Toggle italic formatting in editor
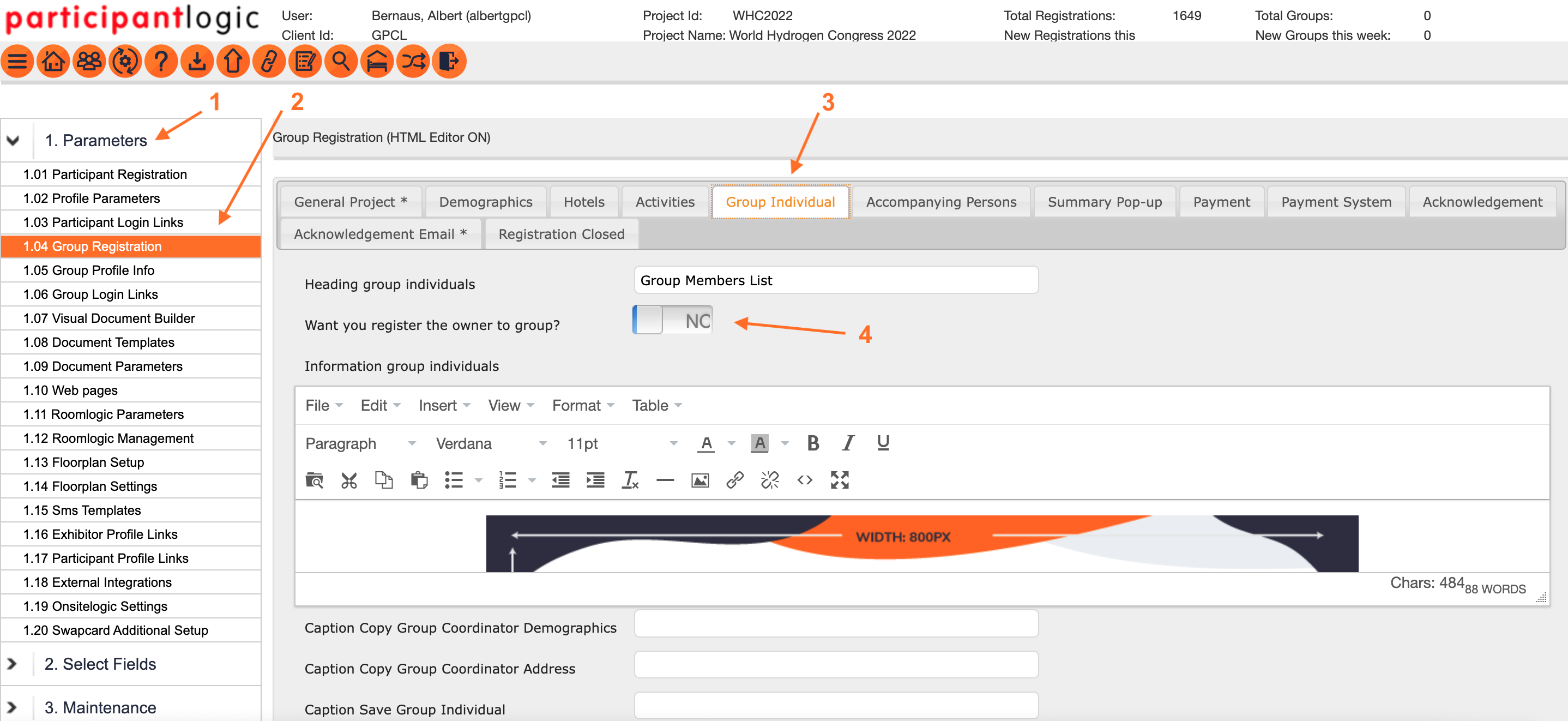The image size is (1568, 721). coord(848,443)
